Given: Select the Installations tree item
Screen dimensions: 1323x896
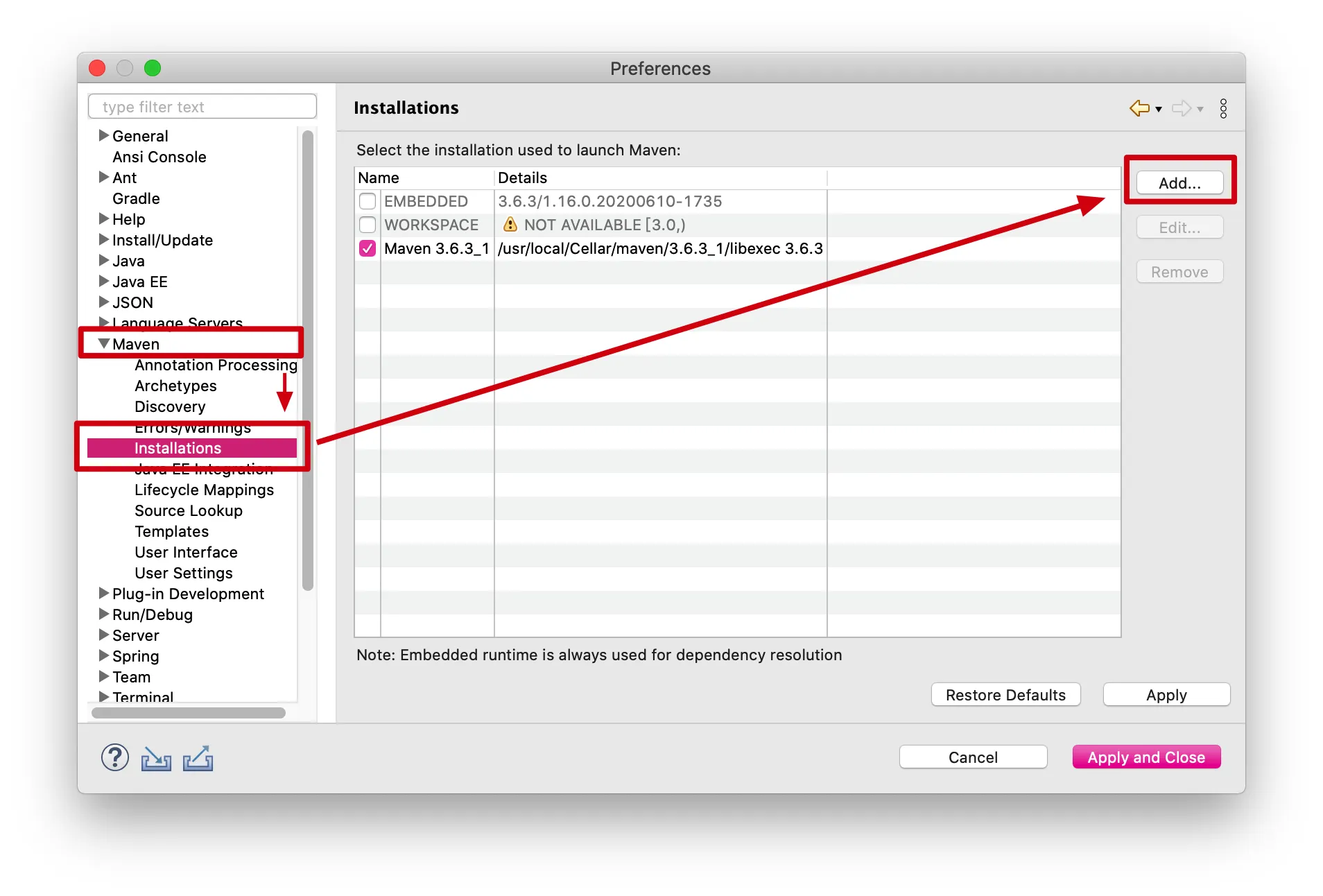Looking at the screenshot, I should [192, 448].
